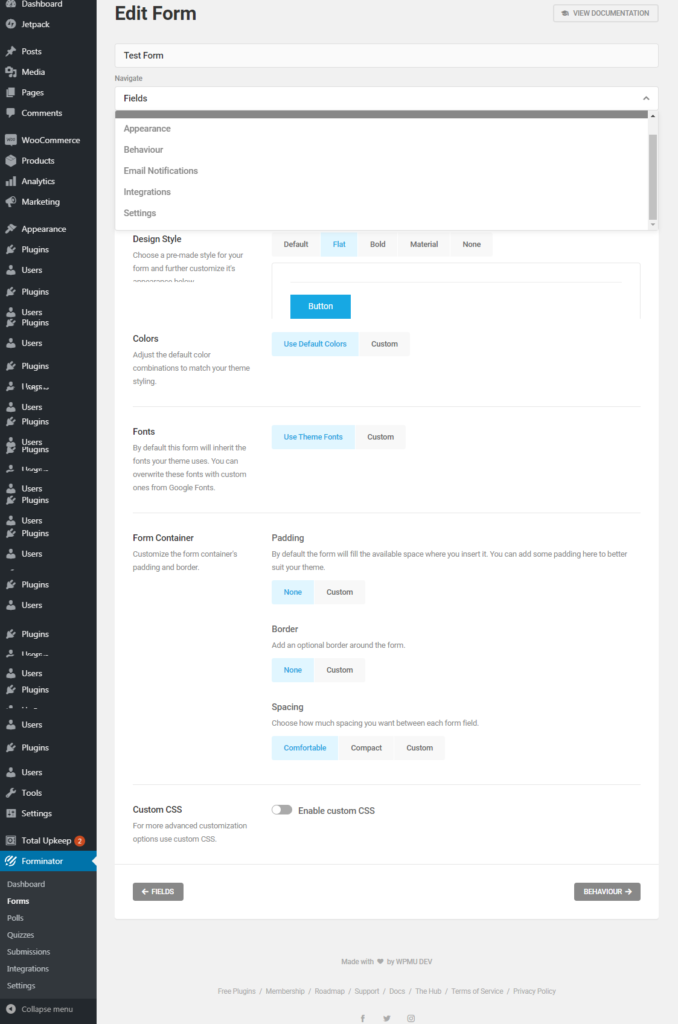Go back with the Fields button

tap(158, 891)
